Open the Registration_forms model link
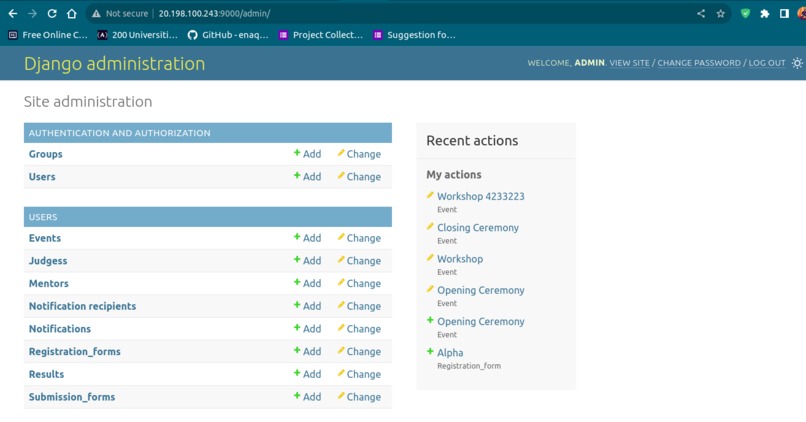Image resolution: width=806 pixels, height=422 pixels. tap(75, 352)
